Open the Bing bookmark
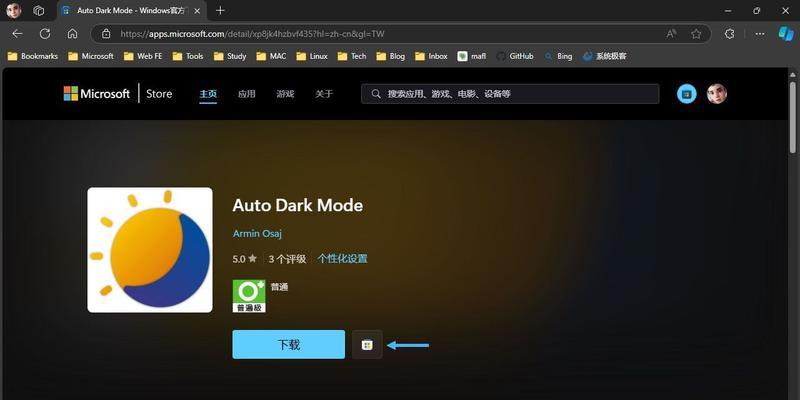Image resolution: width=800 pixels, height=400 pixels. click(558, 56)
